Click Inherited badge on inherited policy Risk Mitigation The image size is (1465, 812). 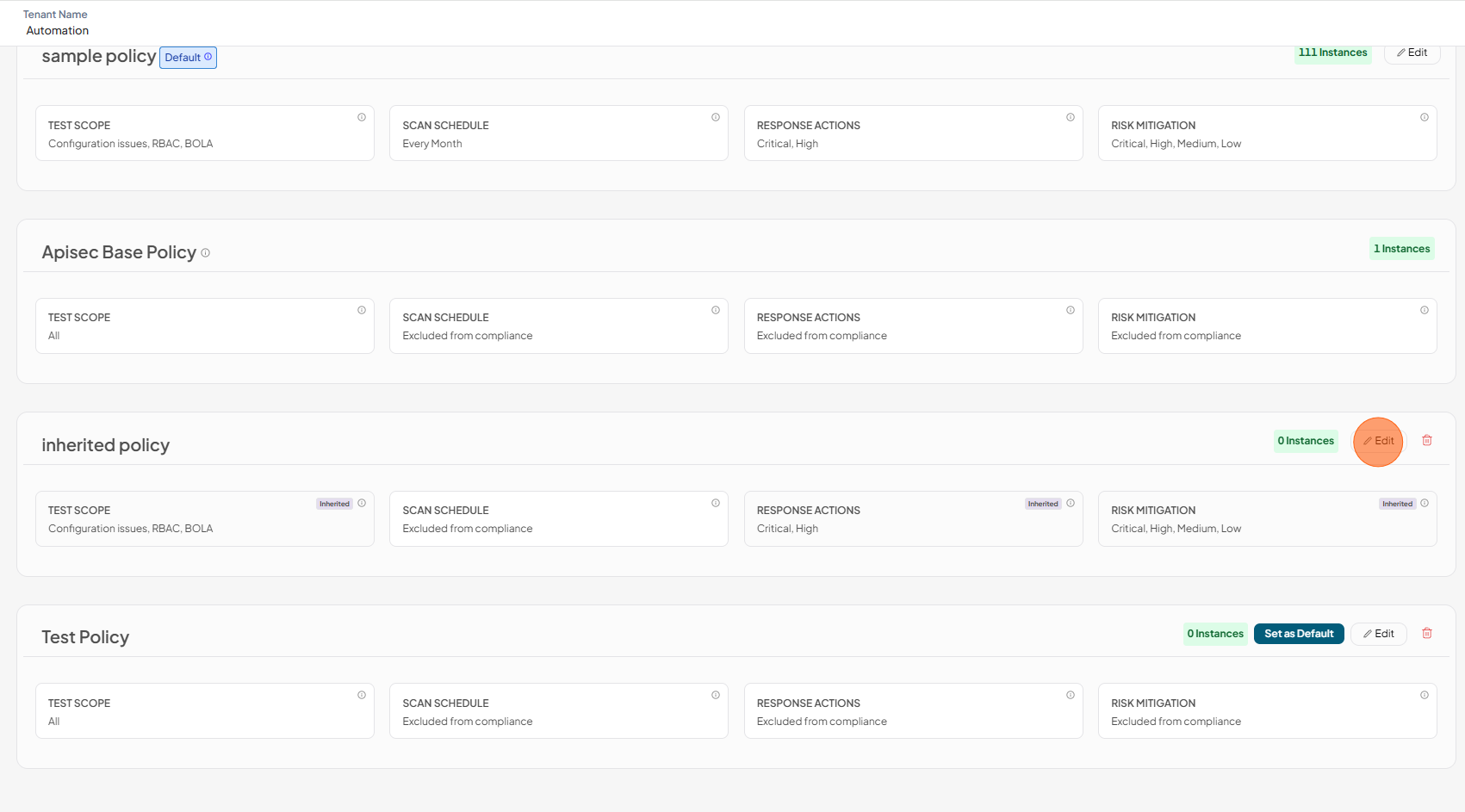click(x=1397, y=504)
